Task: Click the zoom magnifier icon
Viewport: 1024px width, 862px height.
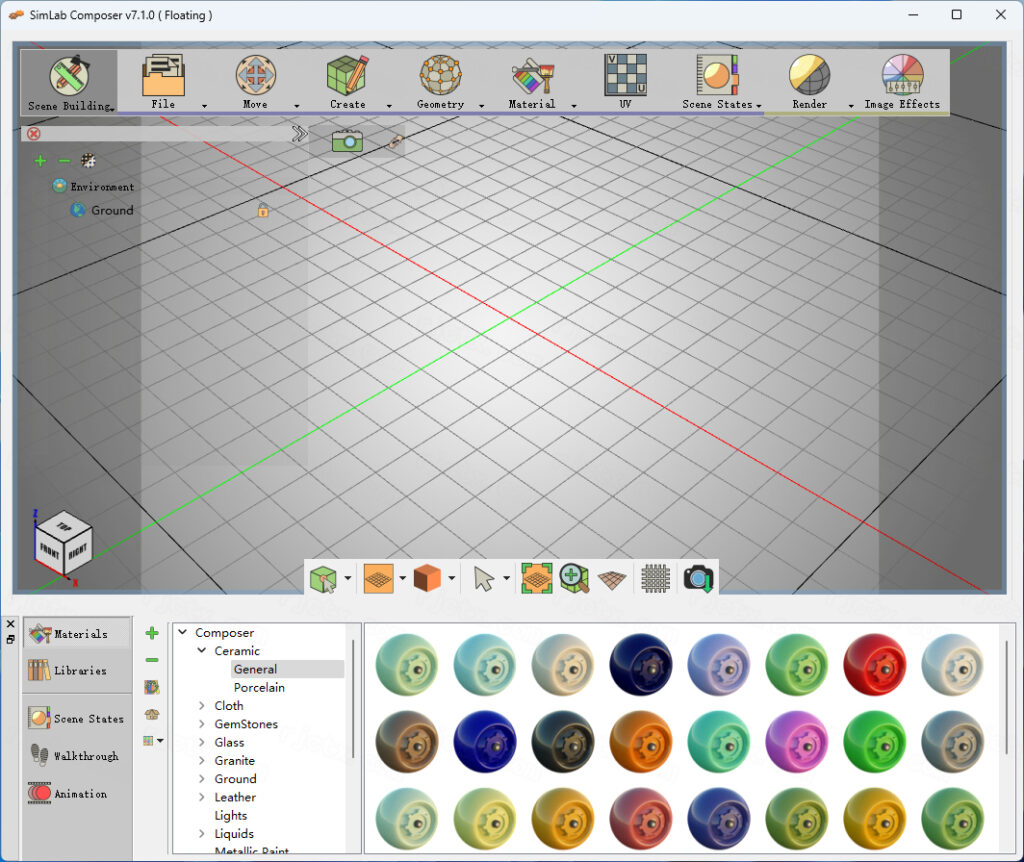Action: 575,579
